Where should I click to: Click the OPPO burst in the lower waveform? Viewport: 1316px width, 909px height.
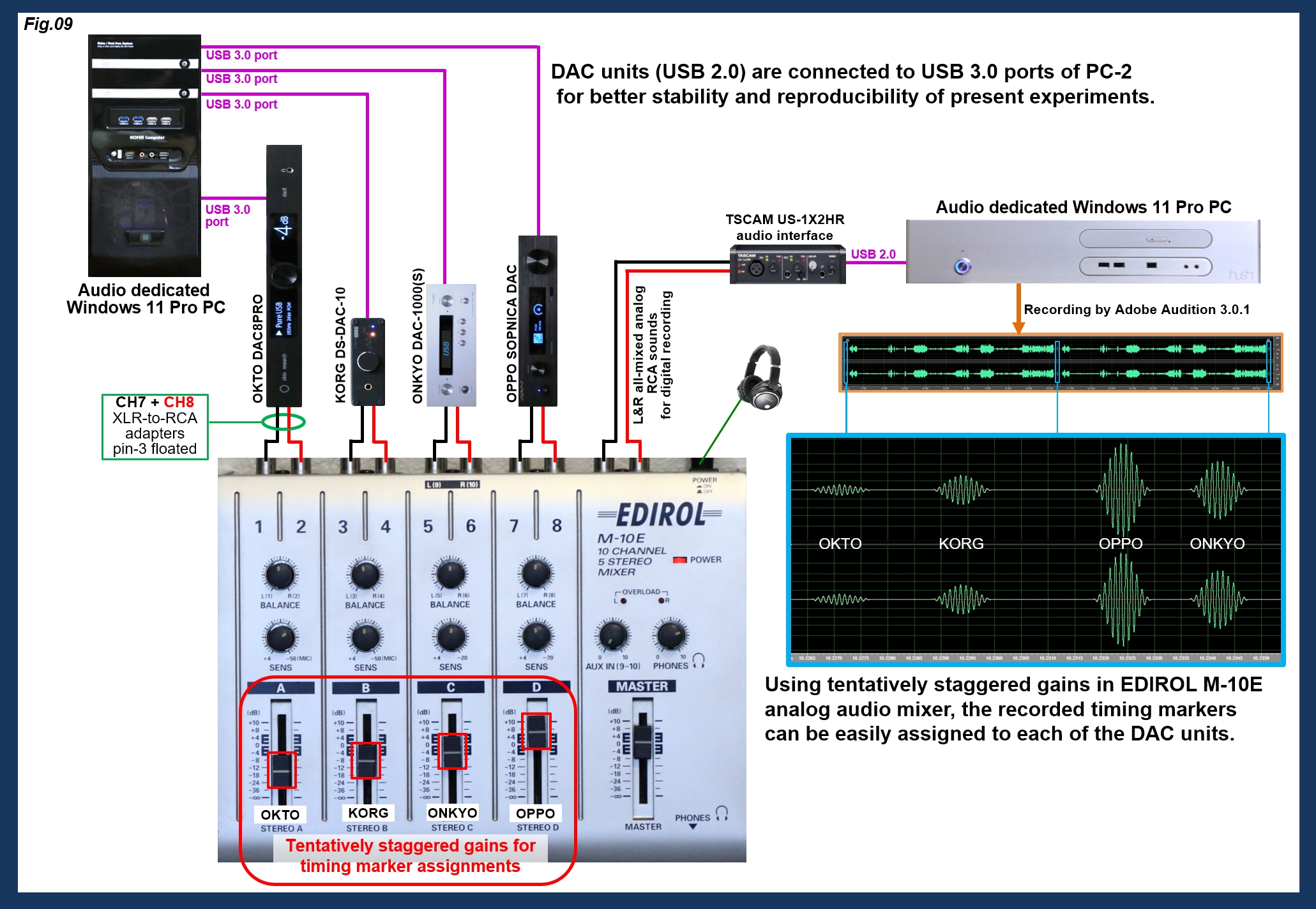(x=1123, y=600)
